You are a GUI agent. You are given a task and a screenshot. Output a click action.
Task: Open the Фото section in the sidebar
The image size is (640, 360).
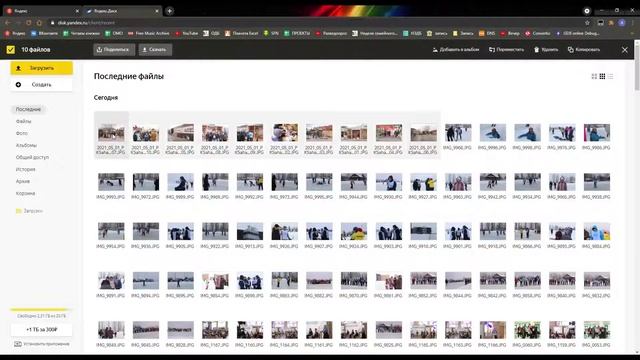pos(22,133)
